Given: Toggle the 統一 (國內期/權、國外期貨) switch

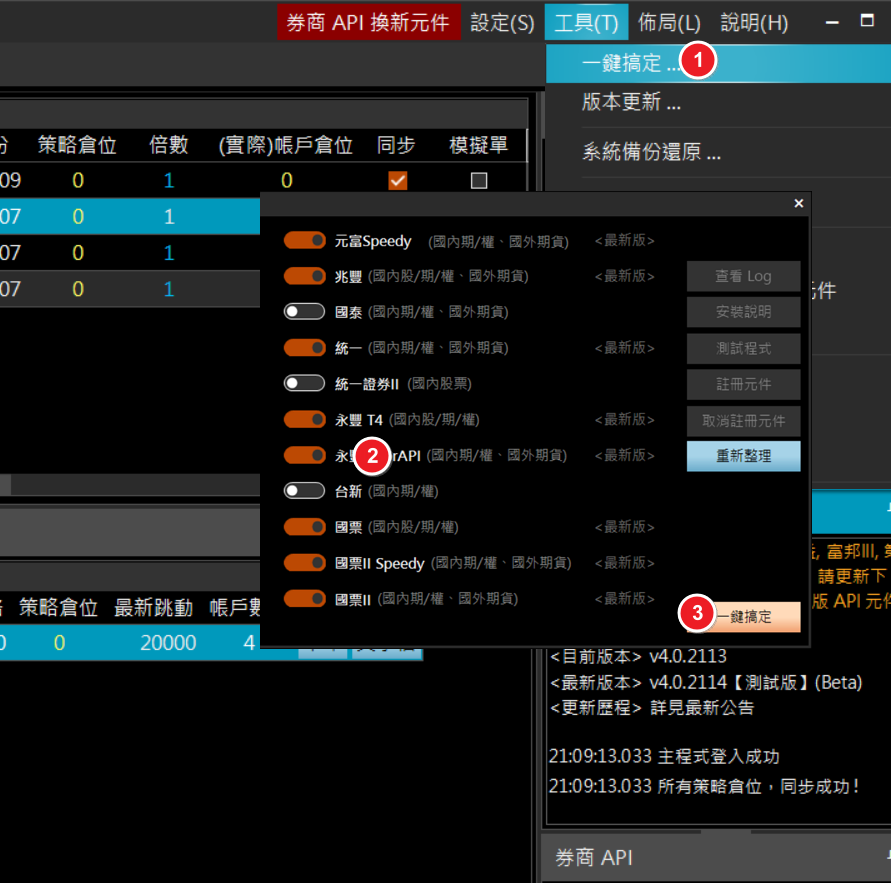Looking at the screenshot, I should (x=305, y=348).
